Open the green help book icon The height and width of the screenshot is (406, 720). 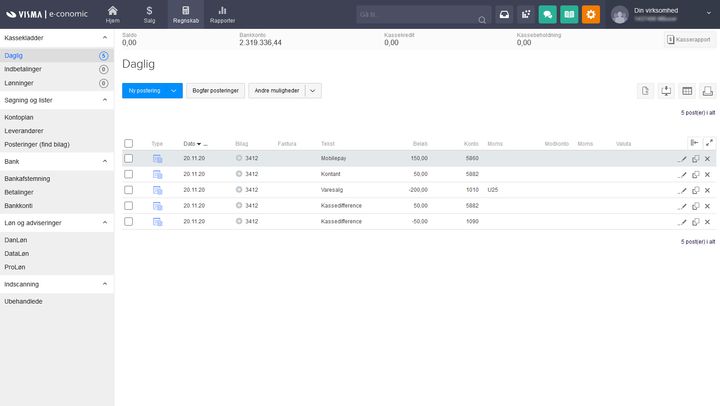pyautogui.click(x=569, y=14)
